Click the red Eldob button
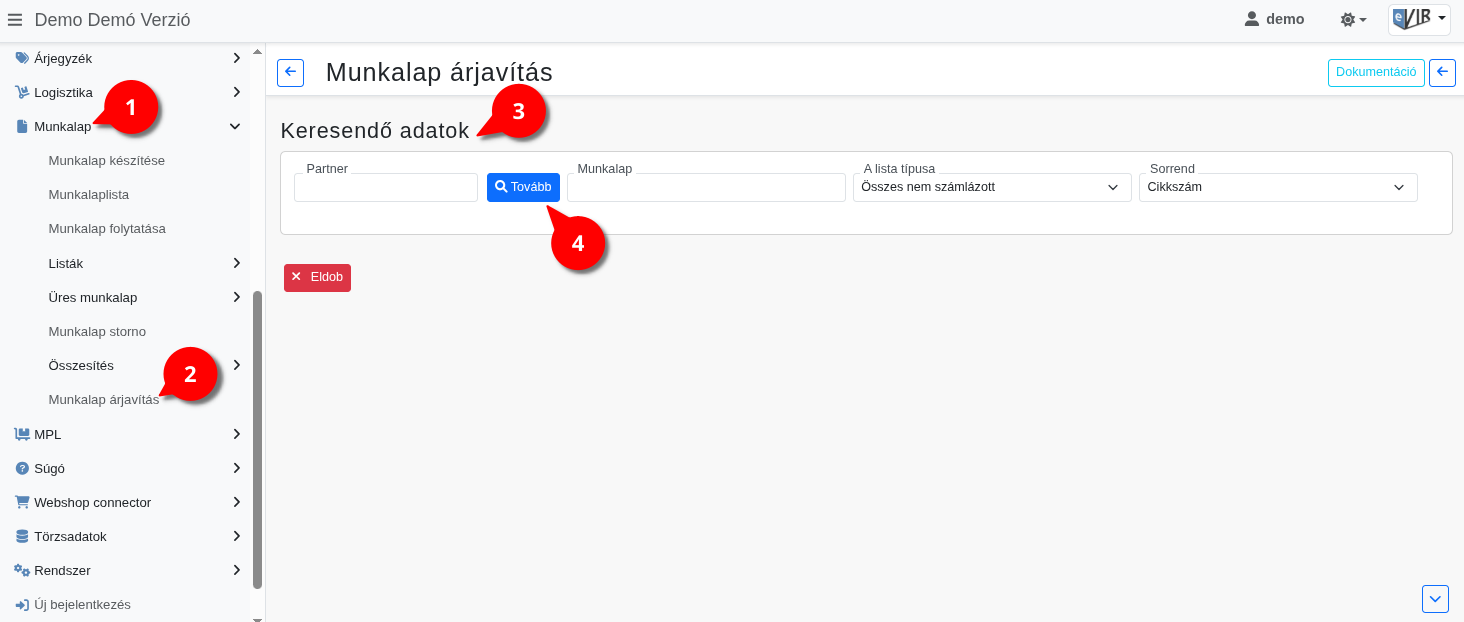This screenshot has height=622, width=1464. point(317,277)
